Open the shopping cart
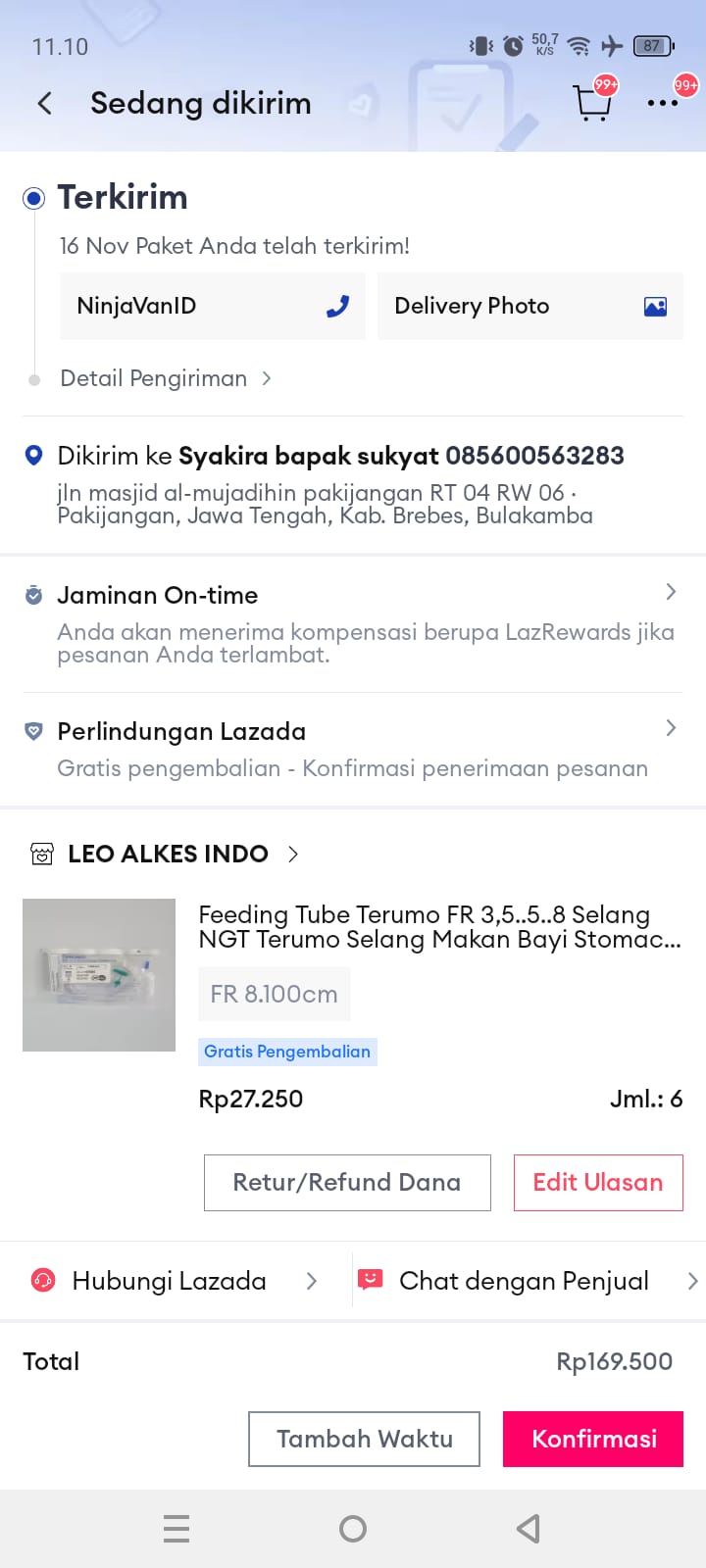The image size is (706, 1568). 591,102
